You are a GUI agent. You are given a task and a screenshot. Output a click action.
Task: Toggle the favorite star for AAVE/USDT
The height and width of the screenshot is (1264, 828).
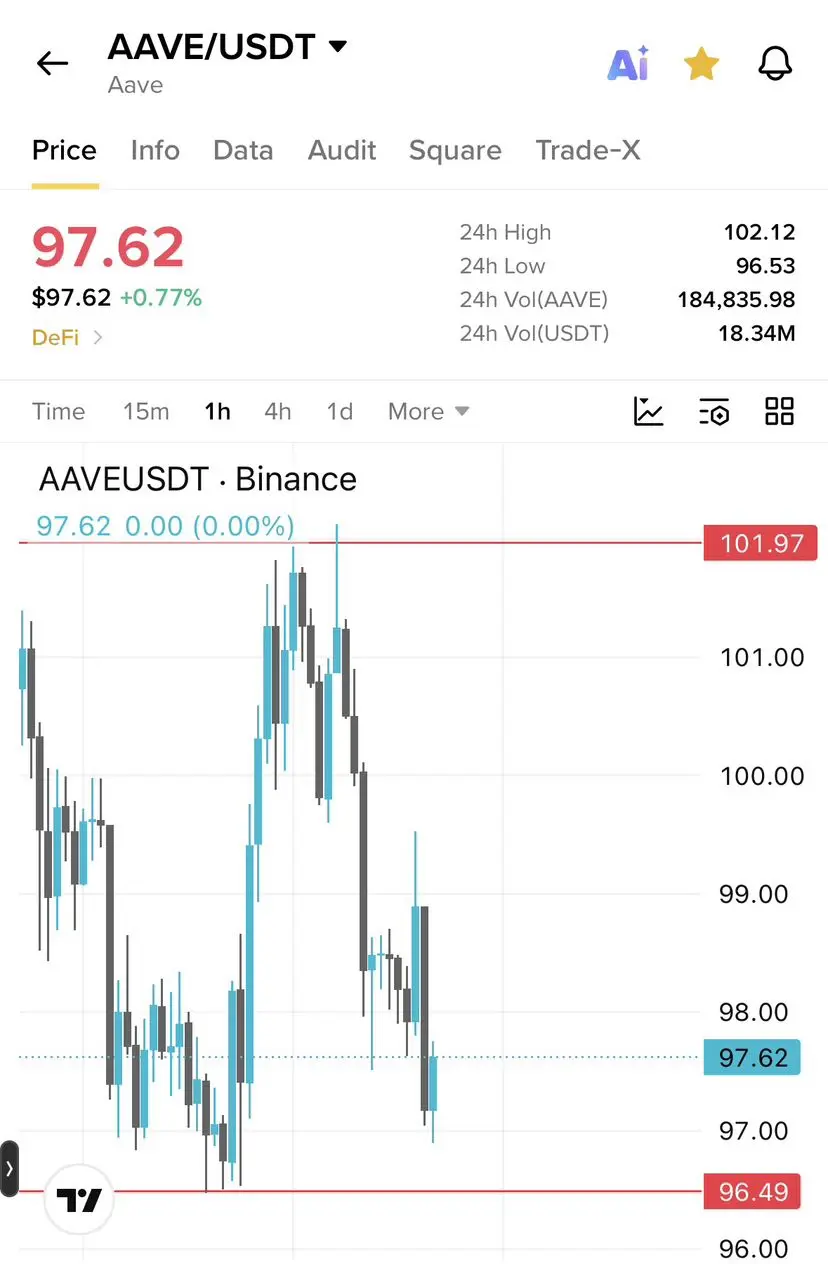(x=701, y=65)
